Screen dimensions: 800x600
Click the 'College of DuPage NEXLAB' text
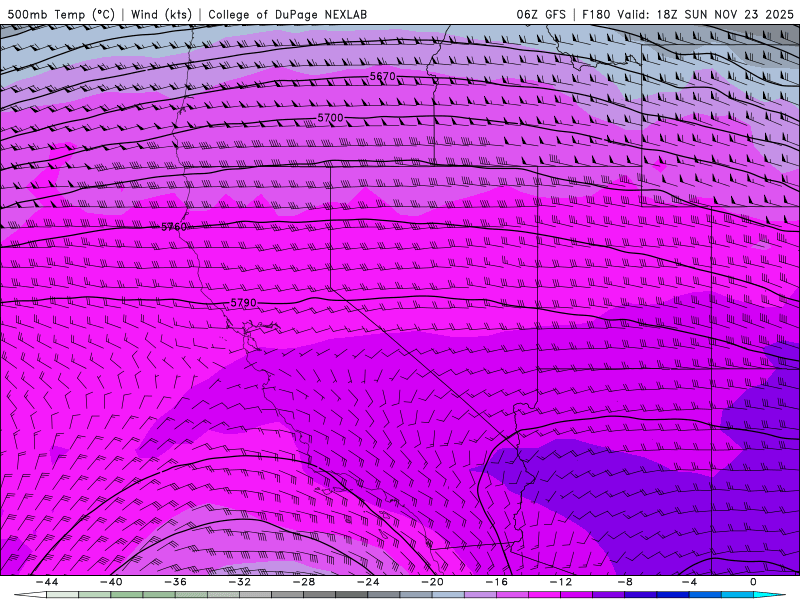pyautogui.click(x=288, y=14)
